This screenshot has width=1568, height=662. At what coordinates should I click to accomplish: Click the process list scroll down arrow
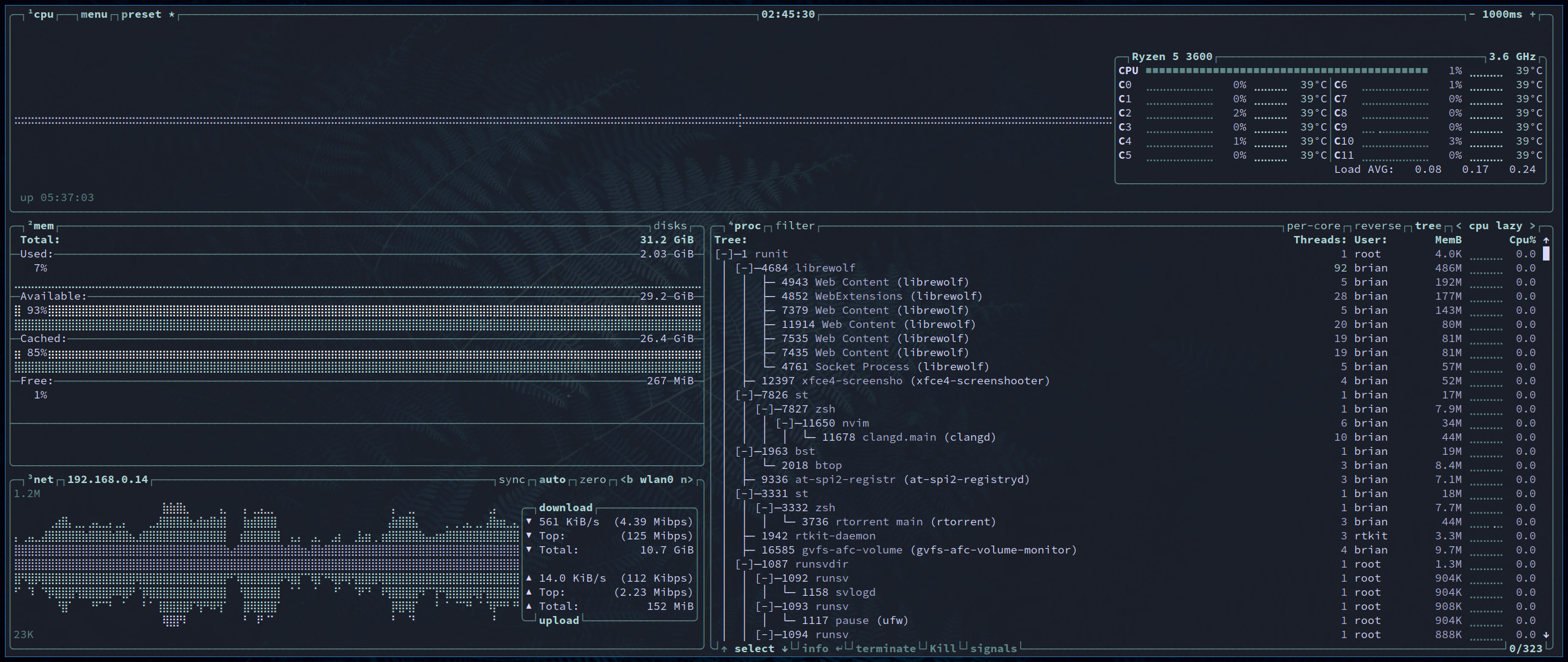[x=1546, y=635]
